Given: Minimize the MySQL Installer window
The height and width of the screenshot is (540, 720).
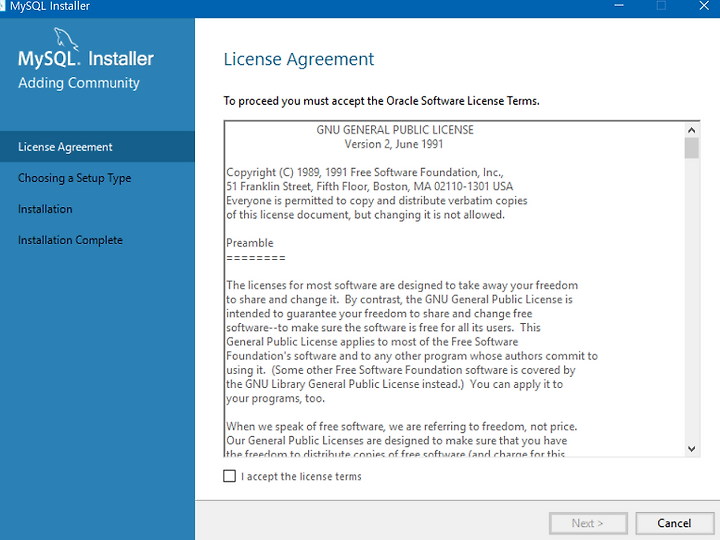Looking at the screenshot, I should [619, 6].
